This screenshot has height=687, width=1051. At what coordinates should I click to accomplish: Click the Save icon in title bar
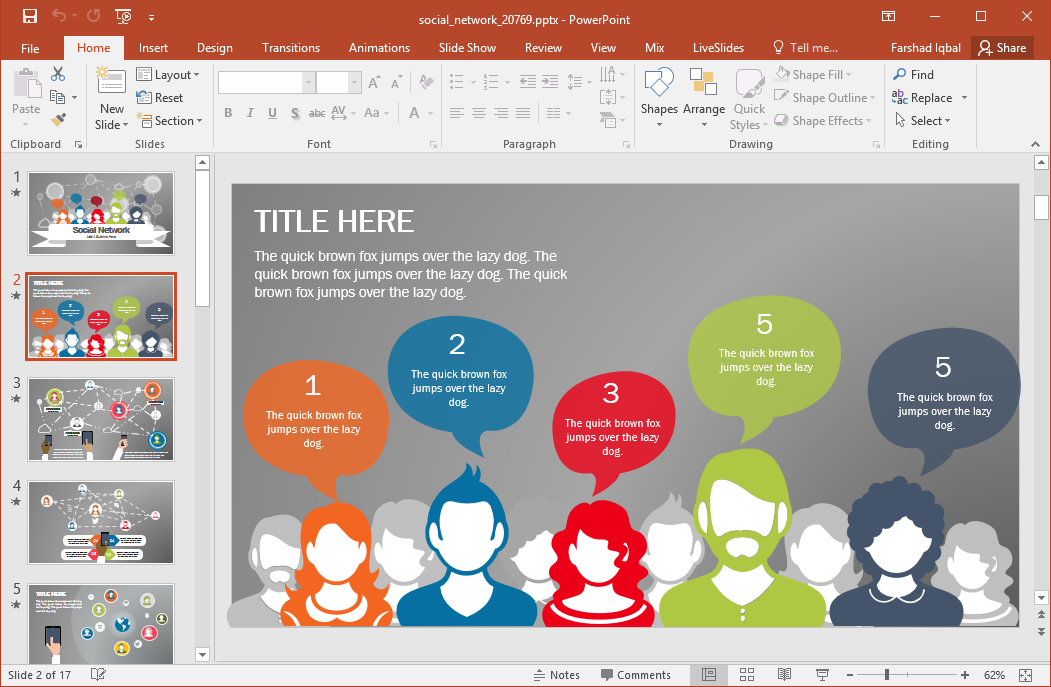pos(30,16)
